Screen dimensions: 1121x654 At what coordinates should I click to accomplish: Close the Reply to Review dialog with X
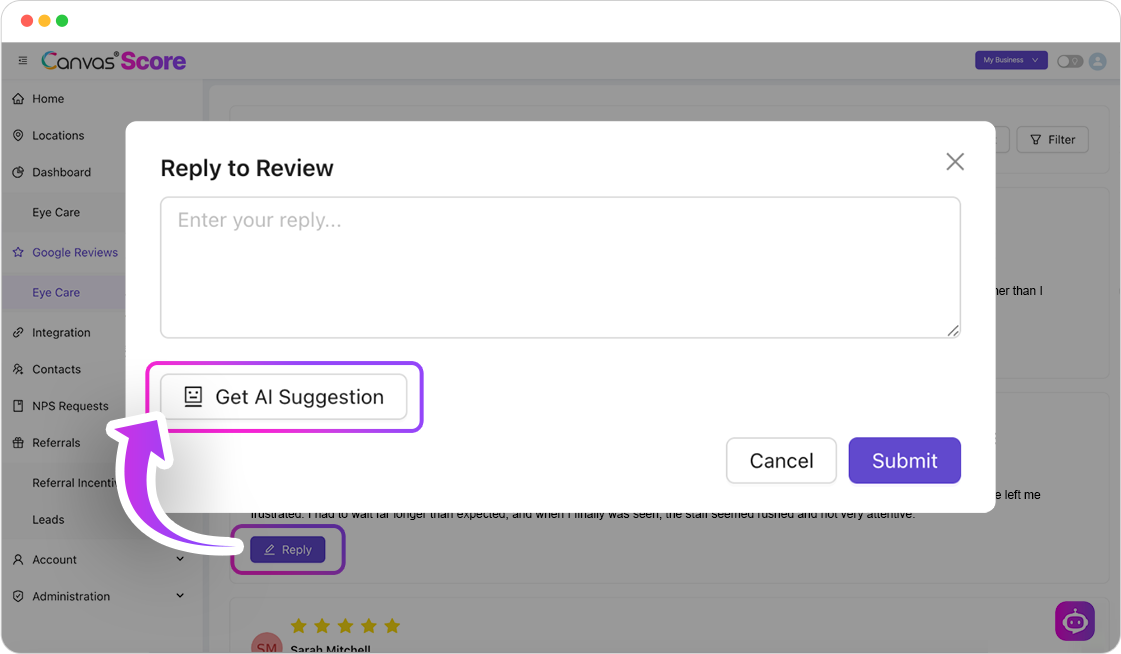point(955,162)
